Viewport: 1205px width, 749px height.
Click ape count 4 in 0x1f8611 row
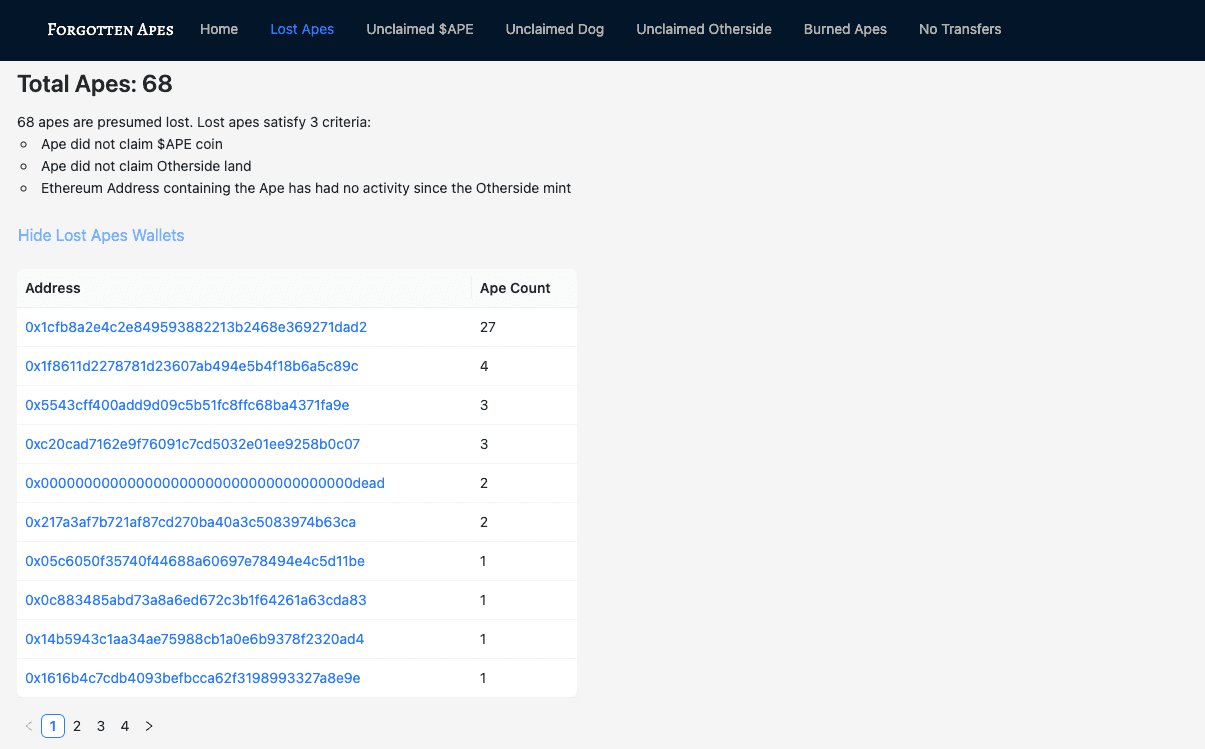tap(484, 366)
